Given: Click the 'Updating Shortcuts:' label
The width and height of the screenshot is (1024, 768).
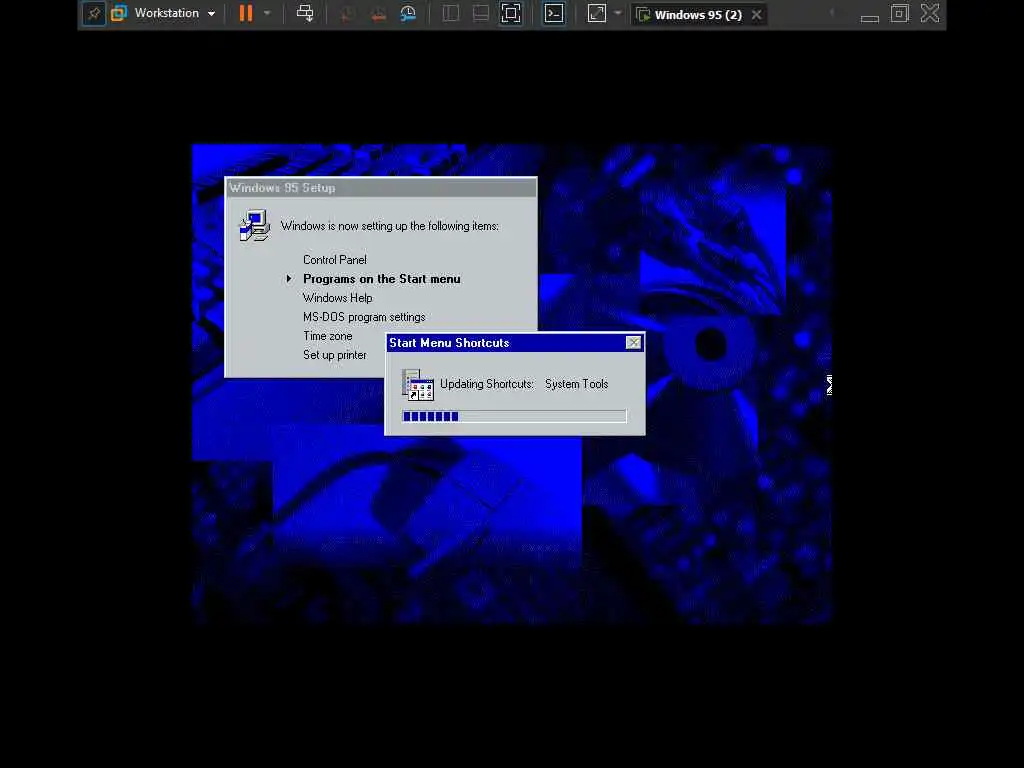Looking at the screenshot, I should click(487, 384).
